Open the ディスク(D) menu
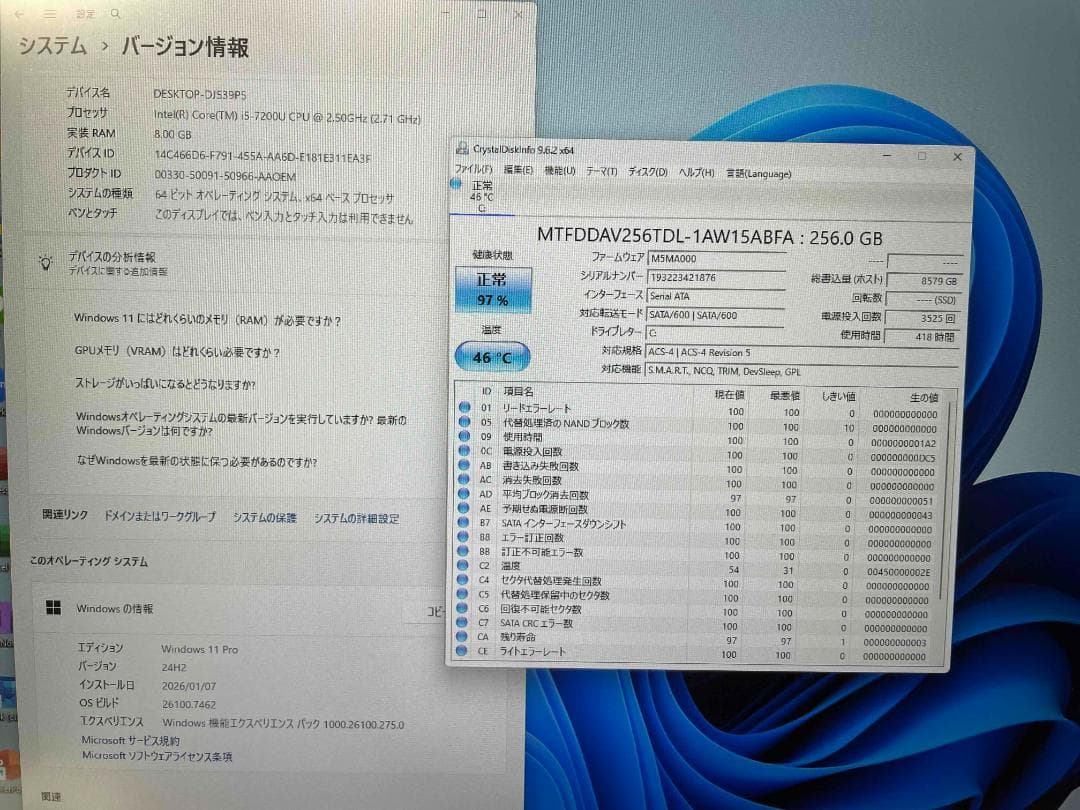The image size is (1080, 810). pos(647,172)
